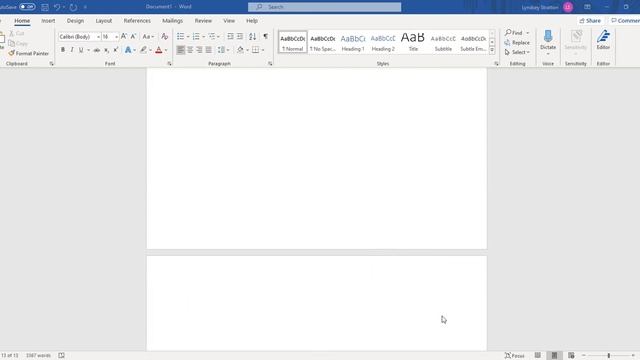Open the Design tab
The width and height of the screenshot is (640, 360).
tap(75, 20)
